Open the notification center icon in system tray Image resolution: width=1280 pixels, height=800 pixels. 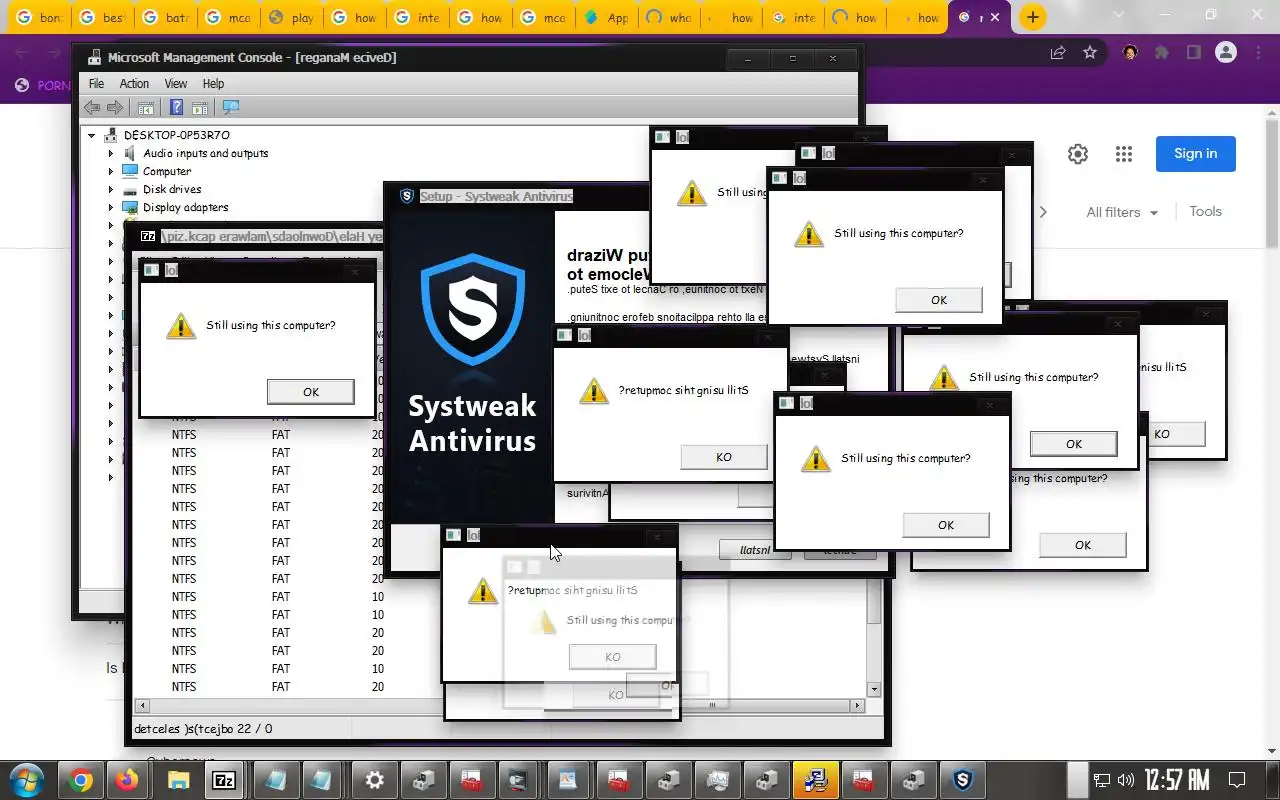(1237, 780)
